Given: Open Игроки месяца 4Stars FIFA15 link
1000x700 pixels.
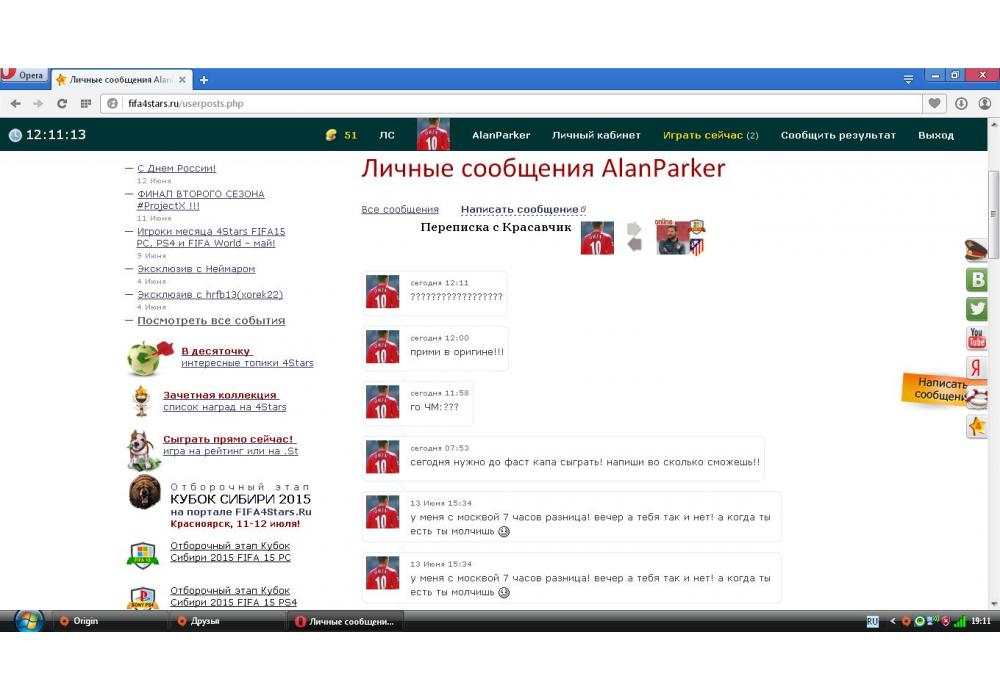Looking at the screenshot, I should [x=210, y=237].
